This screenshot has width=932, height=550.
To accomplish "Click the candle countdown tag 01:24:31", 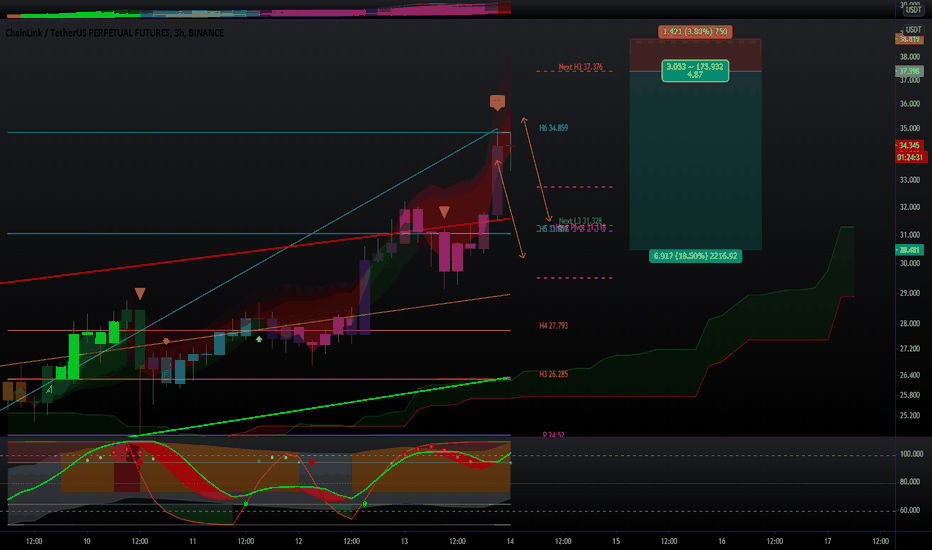I will tap(909, 158).
